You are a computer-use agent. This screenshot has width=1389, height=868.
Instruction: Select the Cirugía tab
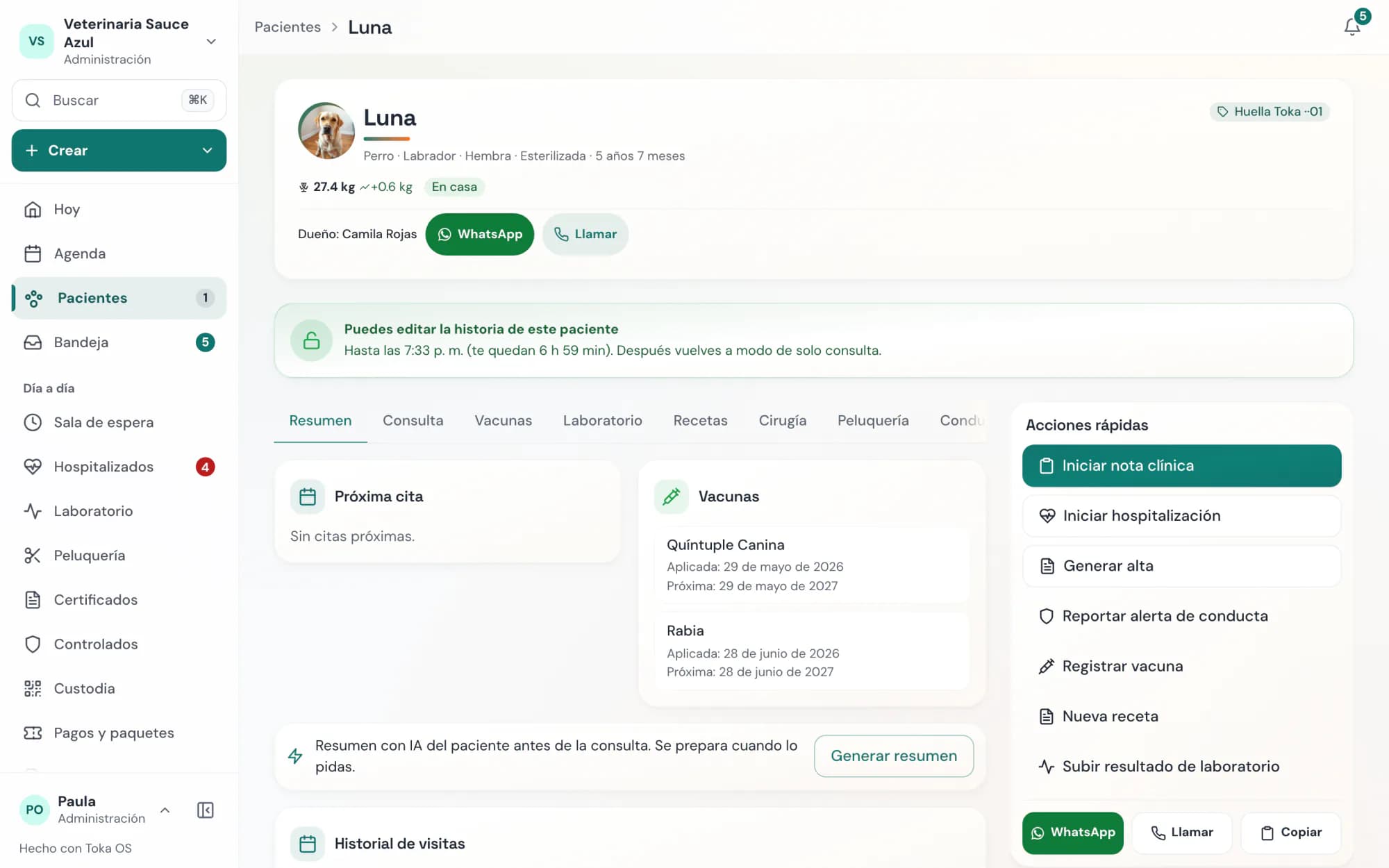pos(782,421)
